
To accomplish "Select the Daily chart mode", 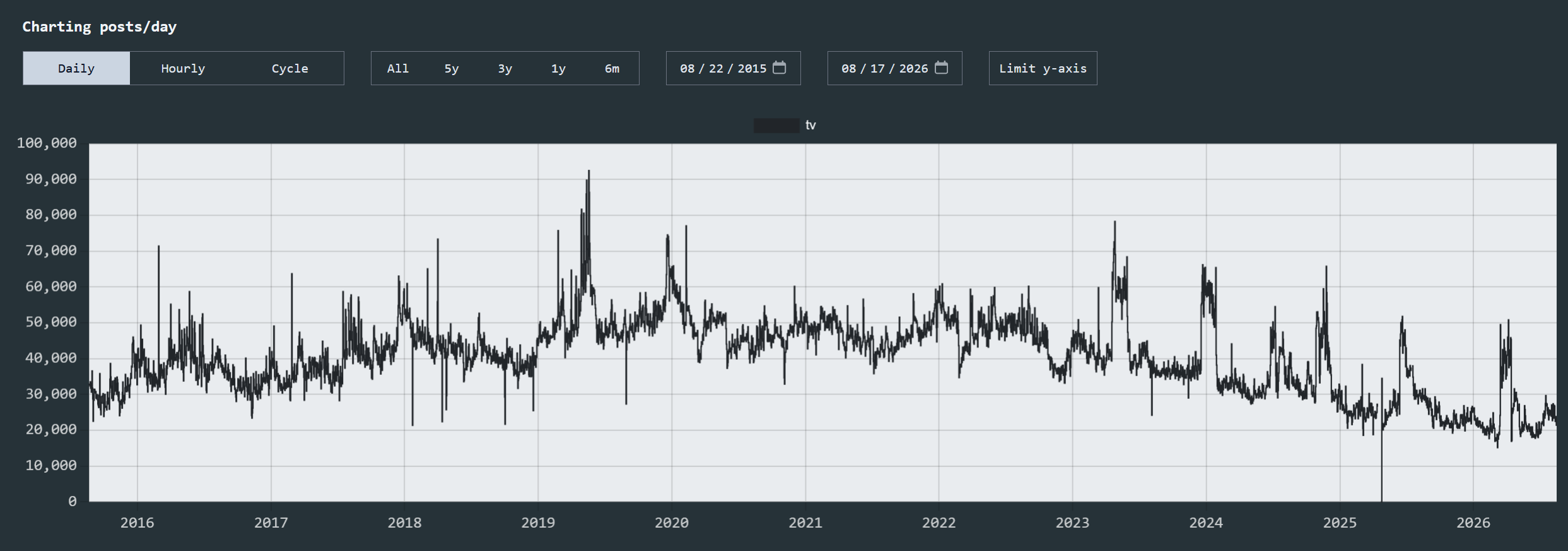I will 76,68.
